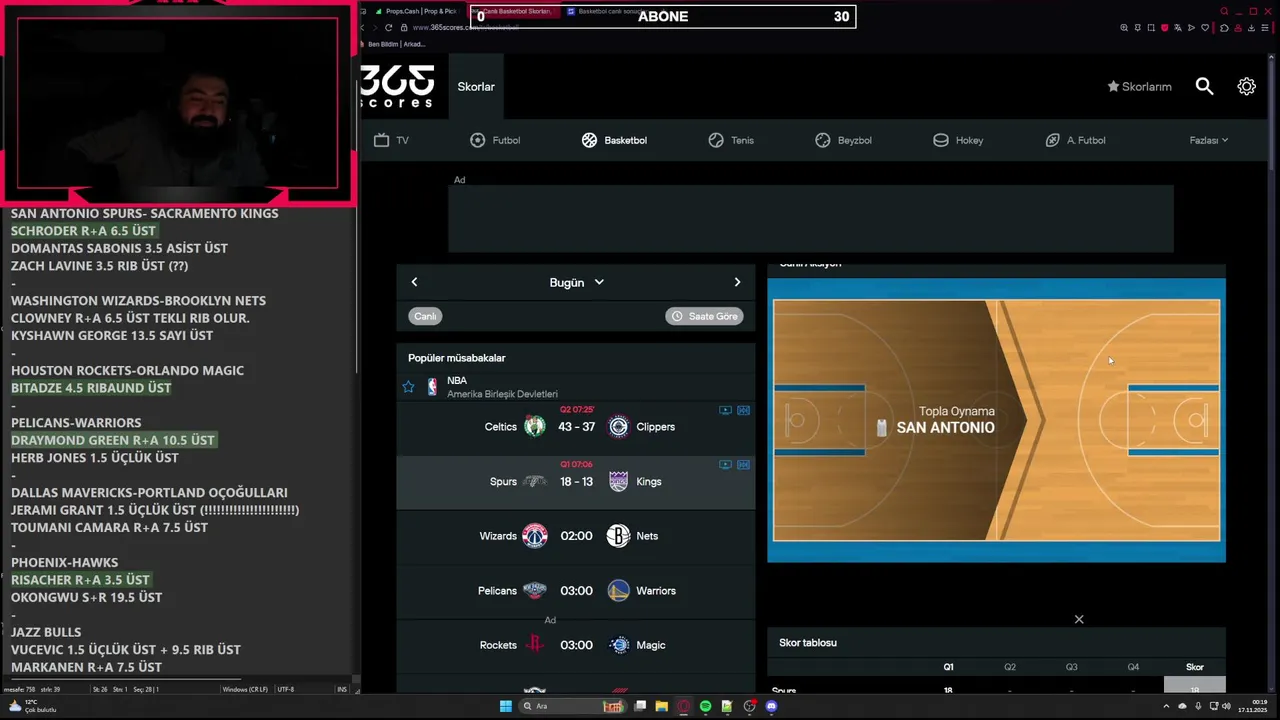
Task: Open the Pelicans vs Warriors match
Action: 576,591
